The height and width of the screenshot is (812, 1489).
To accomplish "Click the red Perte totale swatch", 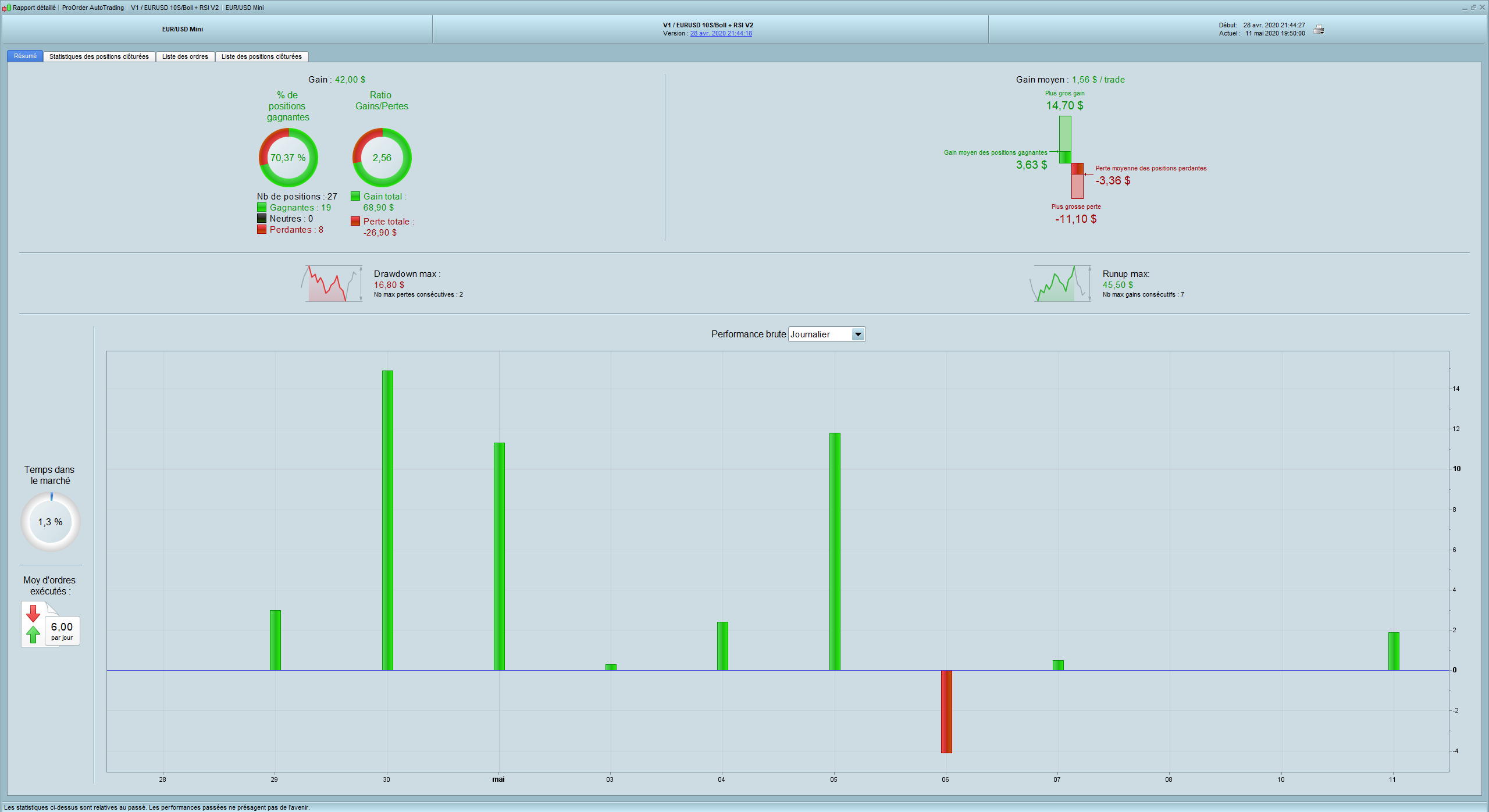I will pyautogui.click(x=355, y=222).
